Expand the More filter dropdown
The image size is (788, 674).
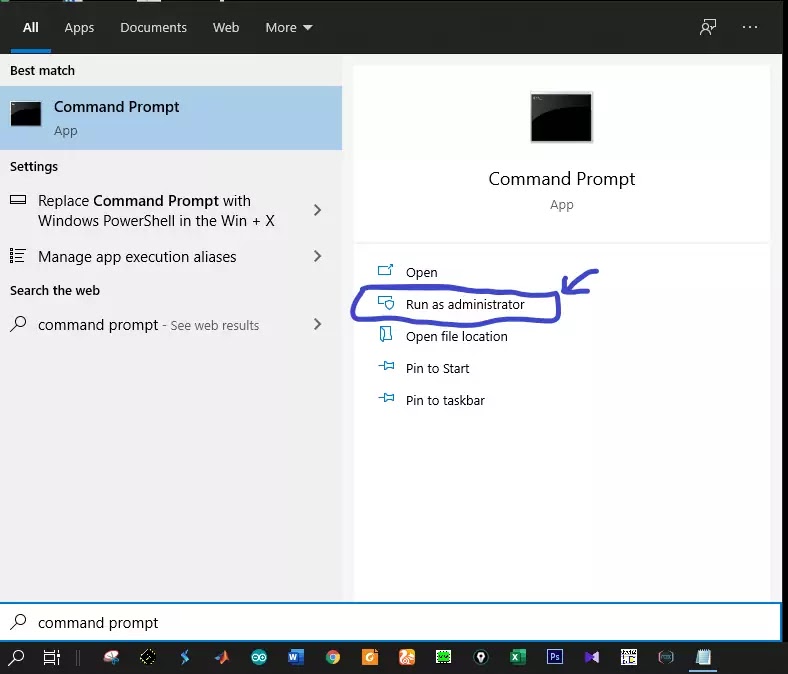[288, 27]
